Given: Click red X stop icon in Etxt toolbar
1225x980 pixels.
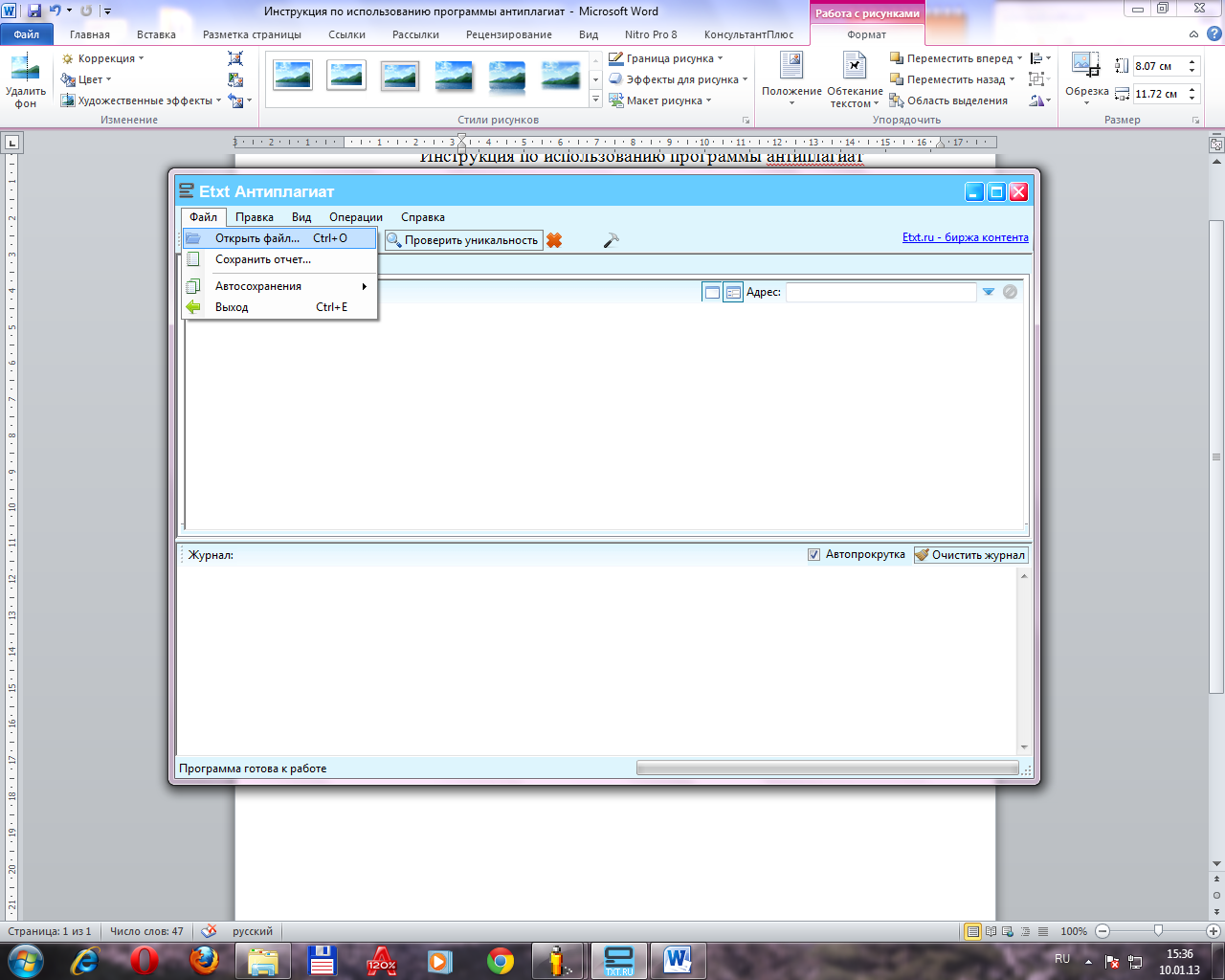Looking at the screenshot, I should pos(554,240).
